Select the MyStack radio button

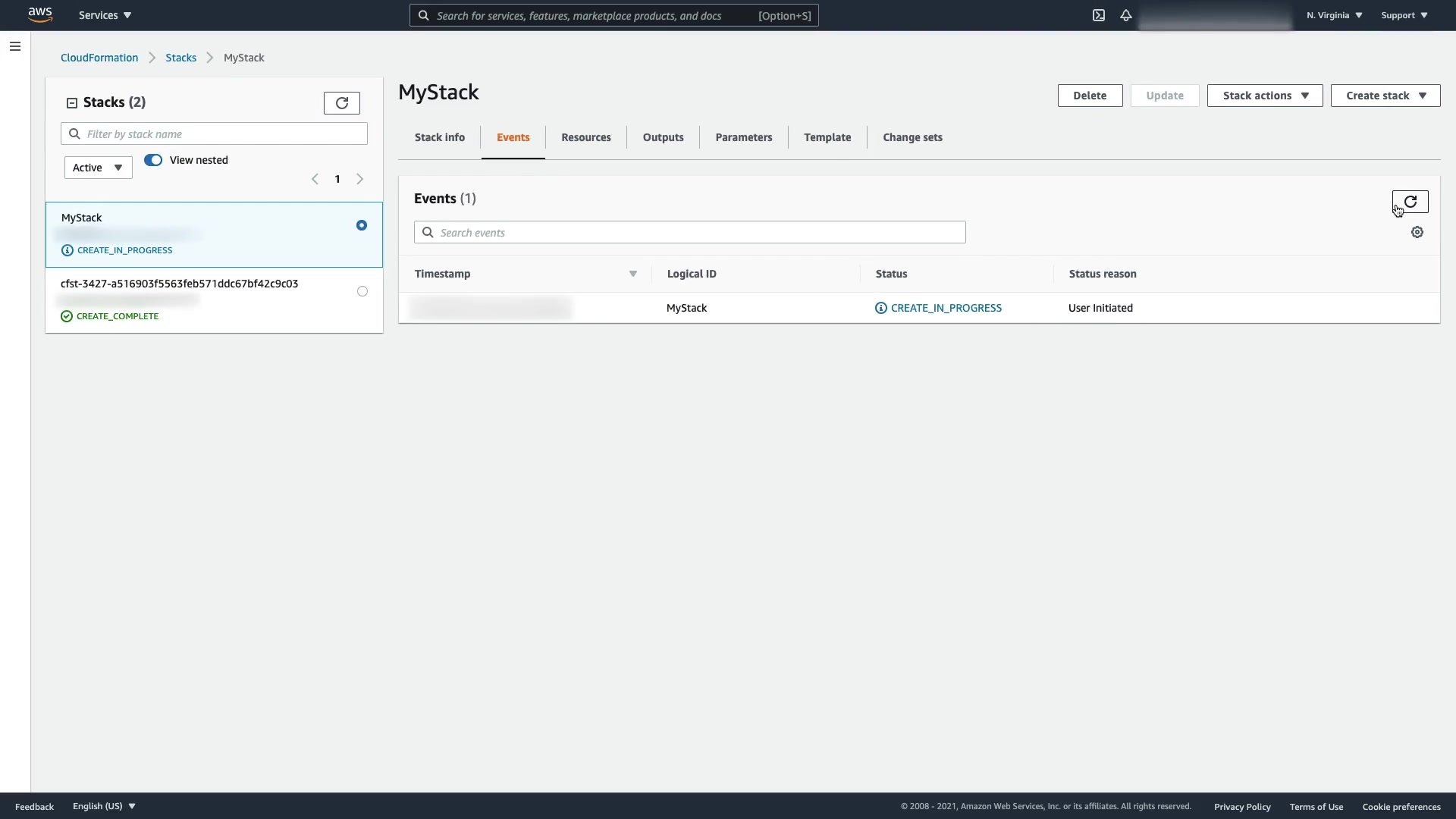pyautogui.click(x=362, y=225)
